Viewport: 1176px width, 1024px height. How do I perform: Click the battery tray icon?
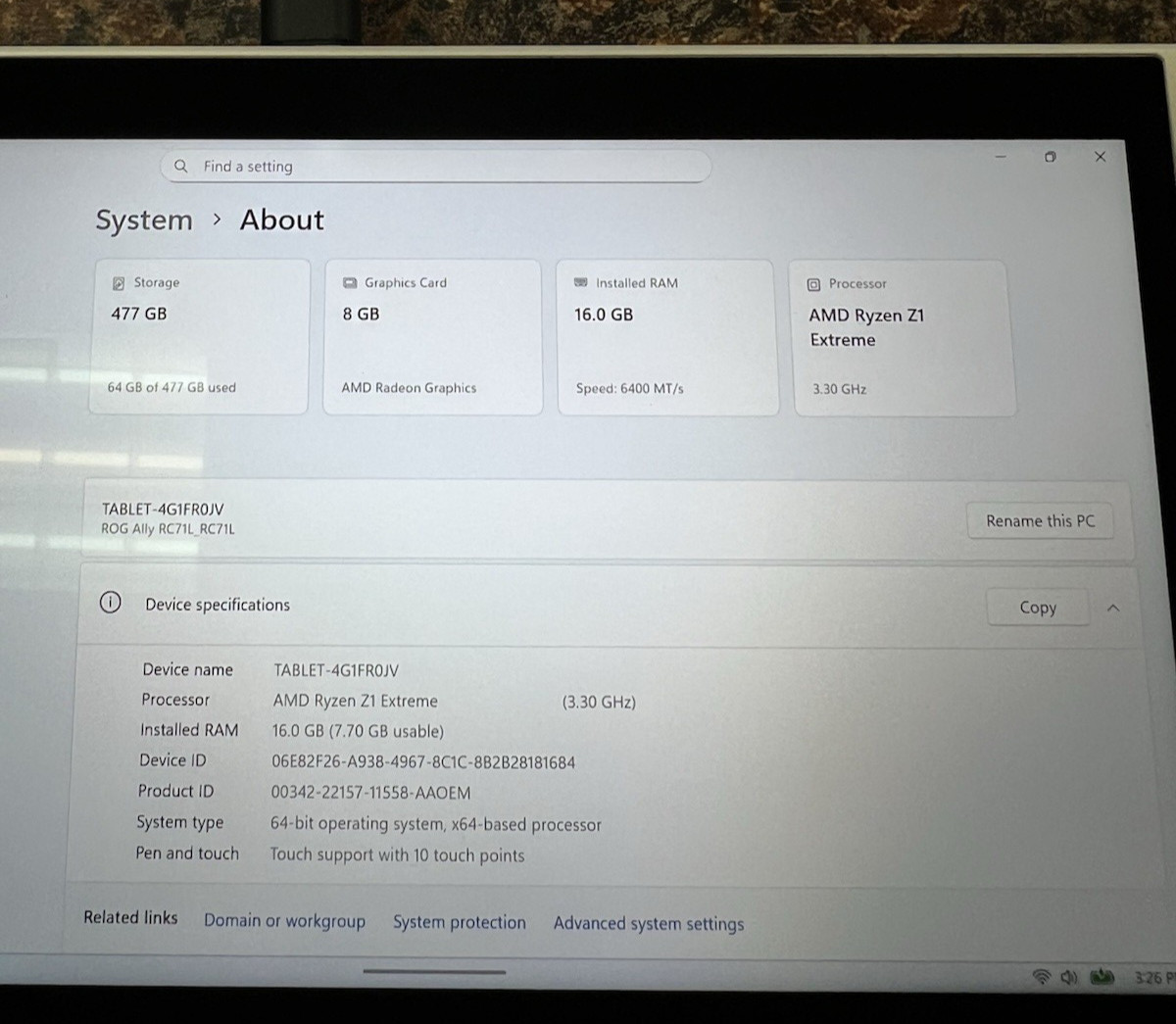coord(1102,977)
